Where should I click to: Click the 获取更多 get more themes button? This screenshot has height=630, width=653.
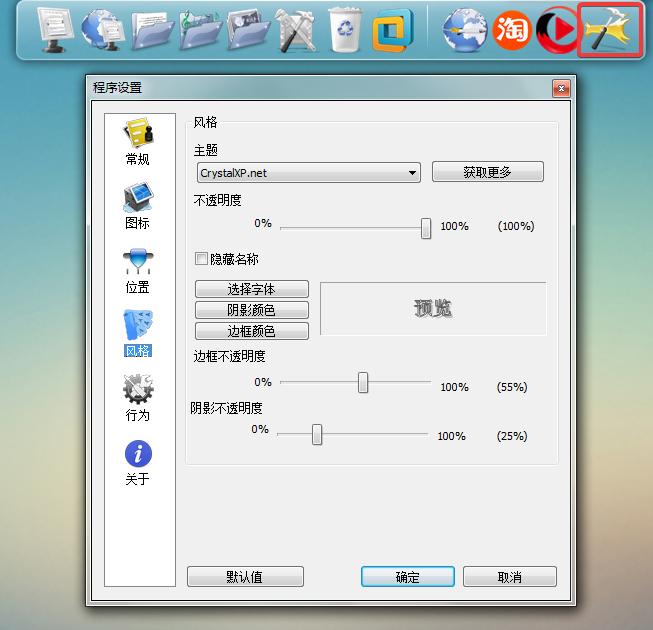pyautogui.click(x=488, y=172)
